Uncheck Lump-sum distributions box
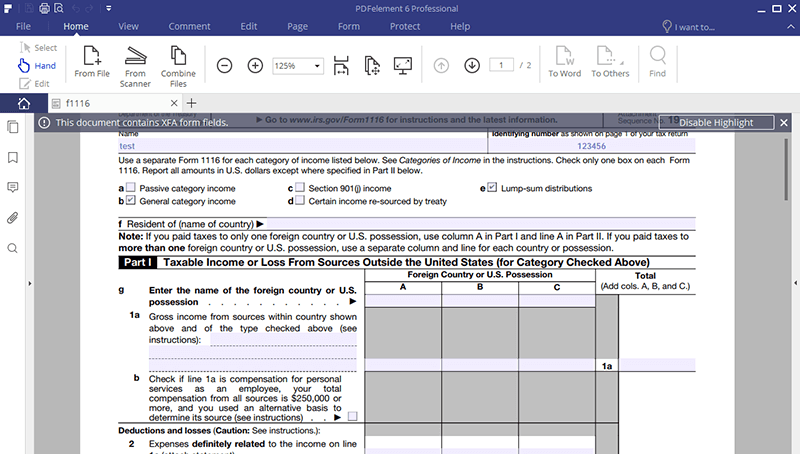800x454 pixels. [x=492, y=187]
